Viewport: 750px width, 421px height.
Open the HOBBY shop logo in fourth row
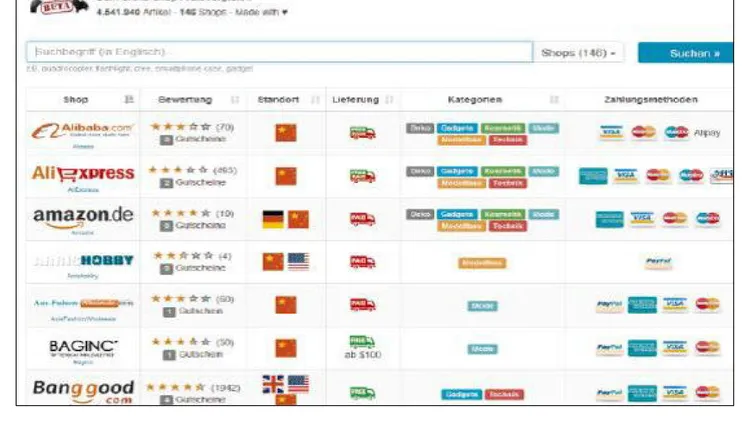click(83, 260)
